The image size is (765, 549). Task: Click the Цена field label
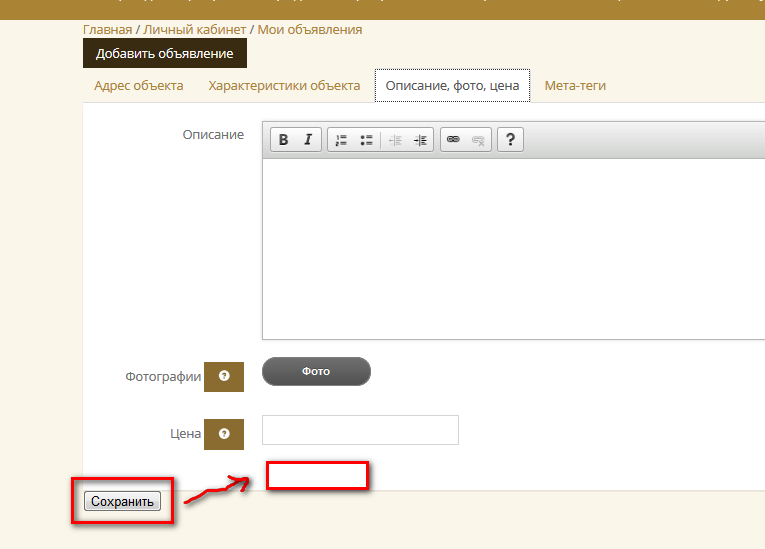pyautogui.click(x=185, y=434)
